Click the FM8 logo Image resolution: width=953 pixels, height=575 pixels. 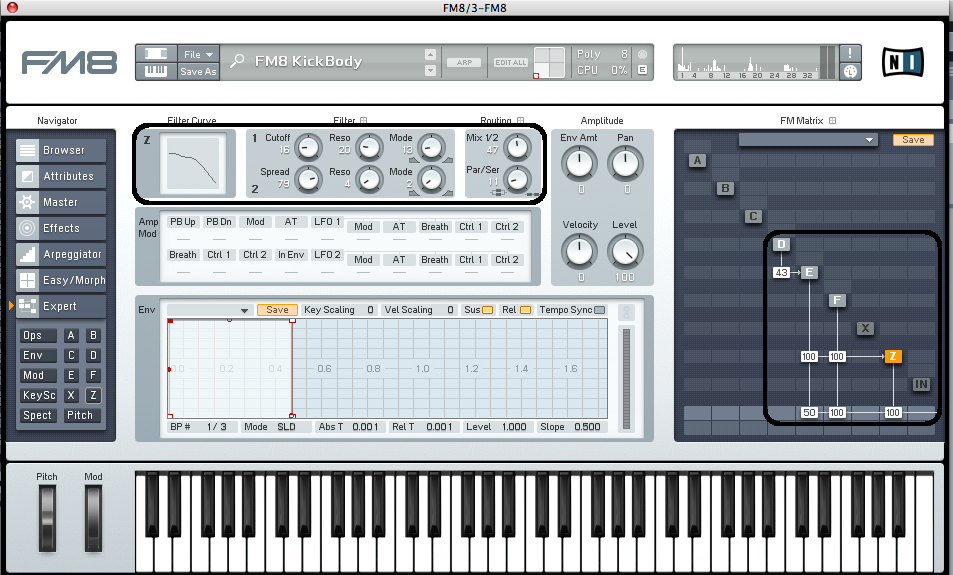(69, 63)
